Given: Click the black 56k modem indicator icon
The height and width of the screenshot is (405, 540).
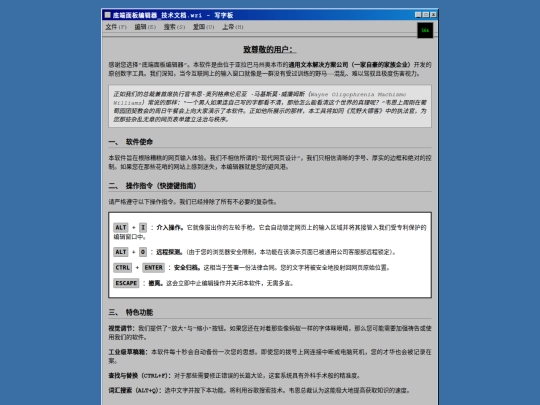Looking at the screenshot, I should click(x=425, y=30).
